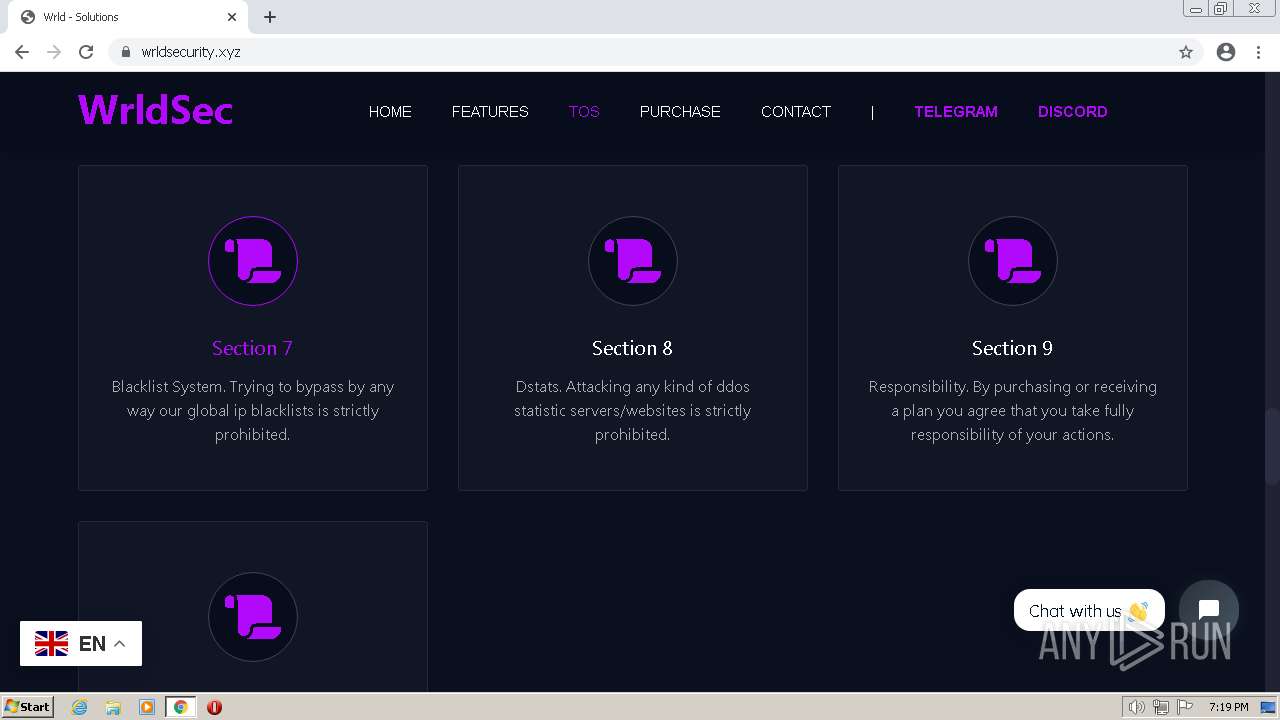
Task: Go back with the browser back arrow
Action: pyautogui.click(x=22, y=52)
